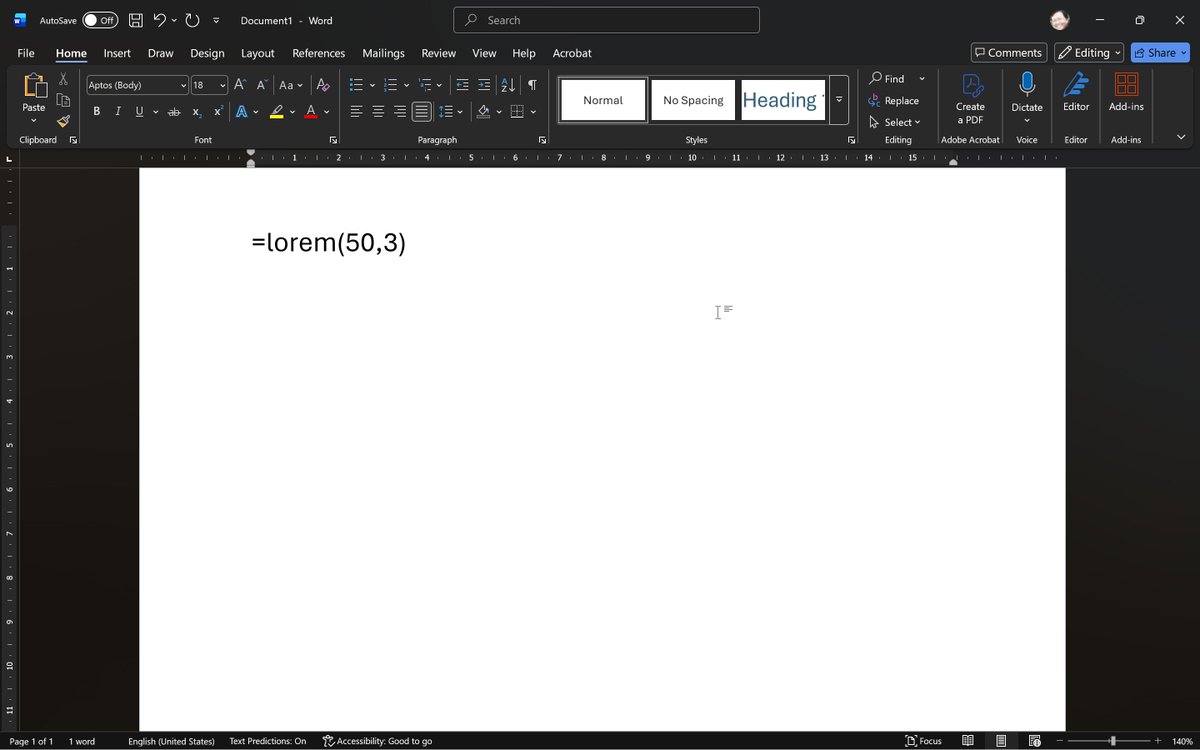Viewport: 1200px width, 750px height.
Task: Switch to the Design tab
Action: [x=207, y=53]
